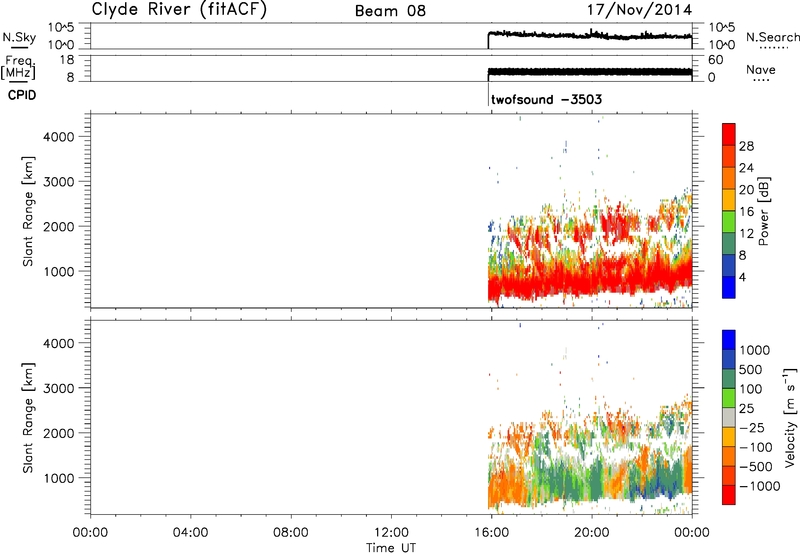Click the 'N.Search' legend label

(773, 37)
